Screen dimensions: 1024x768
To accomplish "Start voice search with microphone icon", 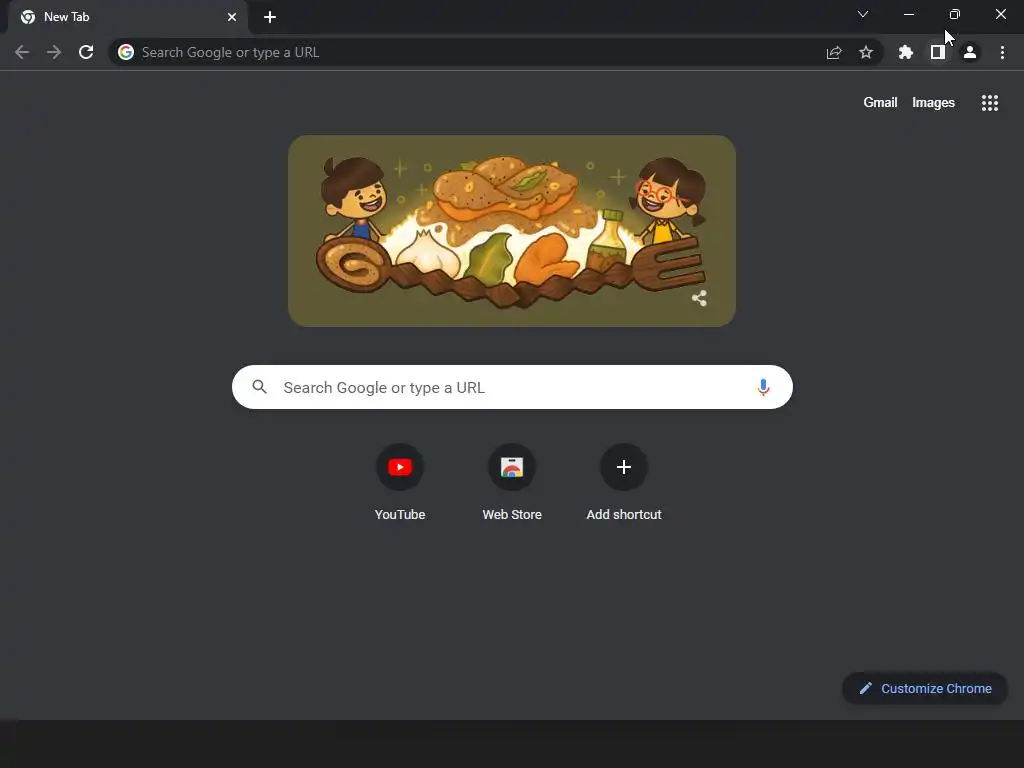I will point(763,387).
